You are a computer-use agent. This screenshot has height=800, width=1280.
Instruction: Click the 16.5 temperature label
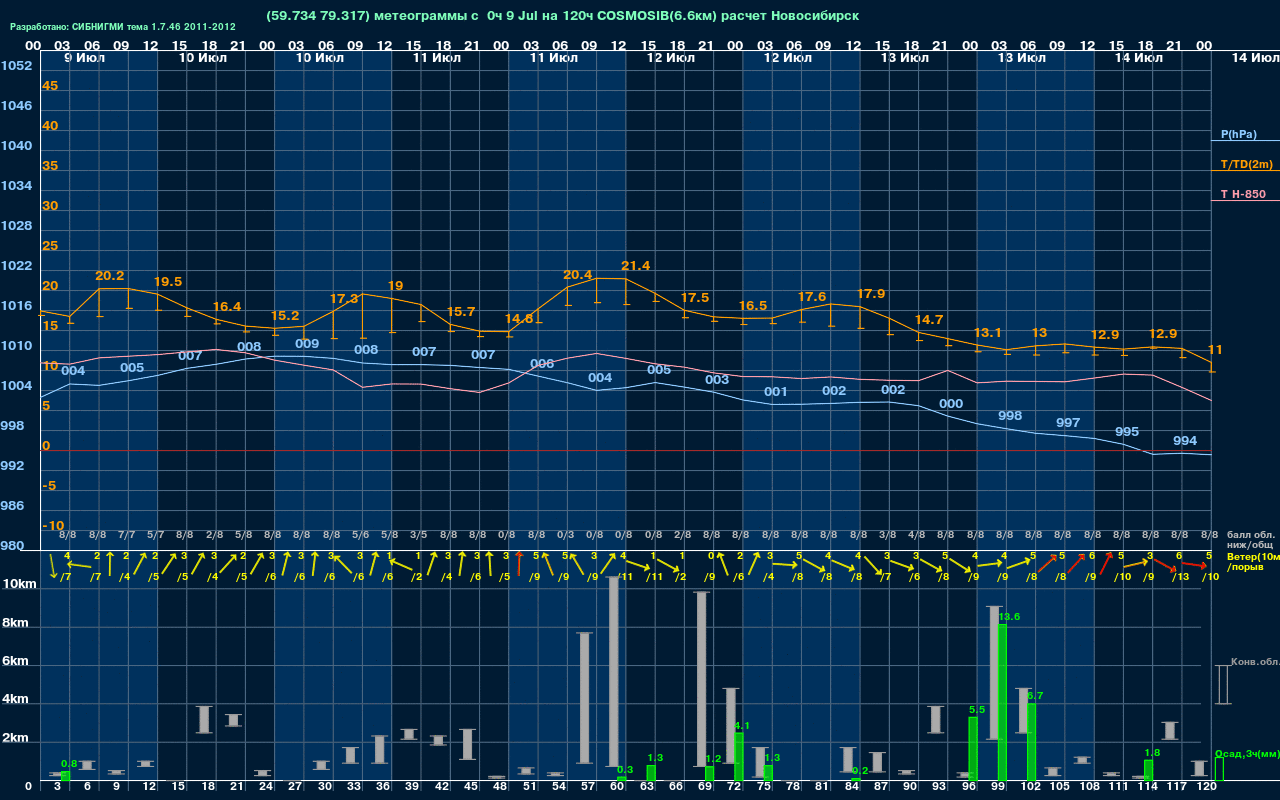(753, 306)
